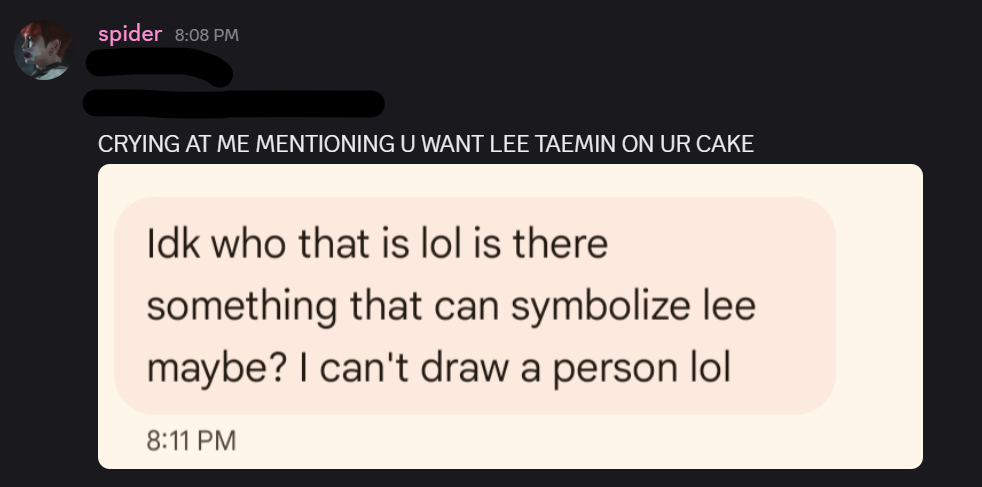Click the username spider in pink
The image size is (982, 487).
click(130, 34)
